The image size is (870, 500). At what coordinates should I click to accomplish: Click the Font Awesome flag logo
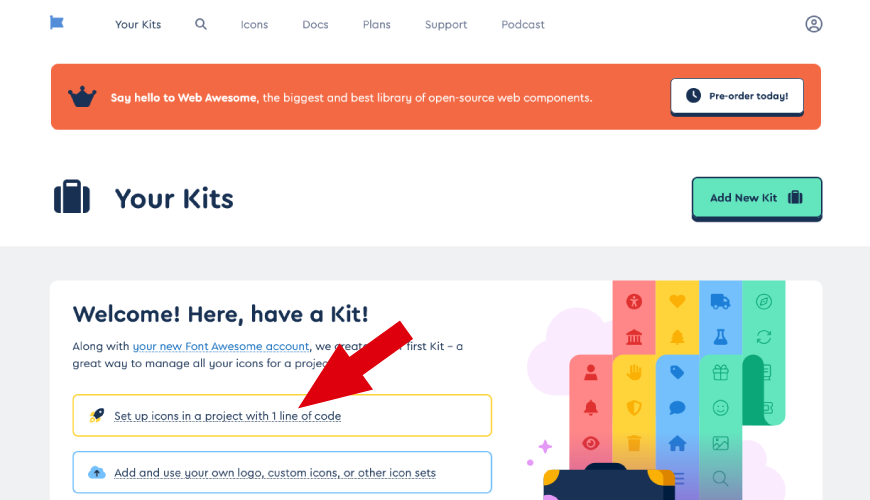(x=57, y=23)
